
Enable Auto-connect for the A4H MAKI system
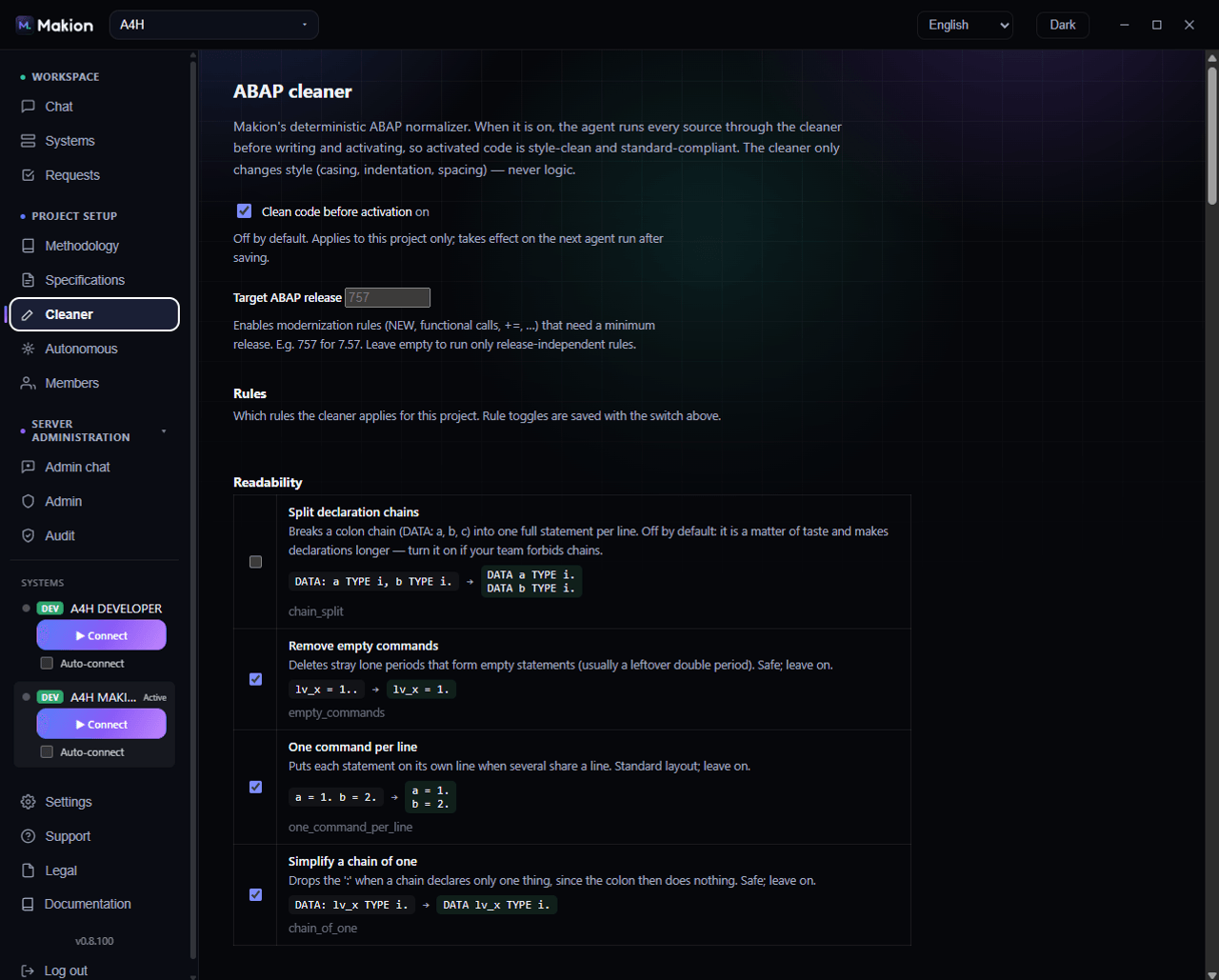[47, 751]
